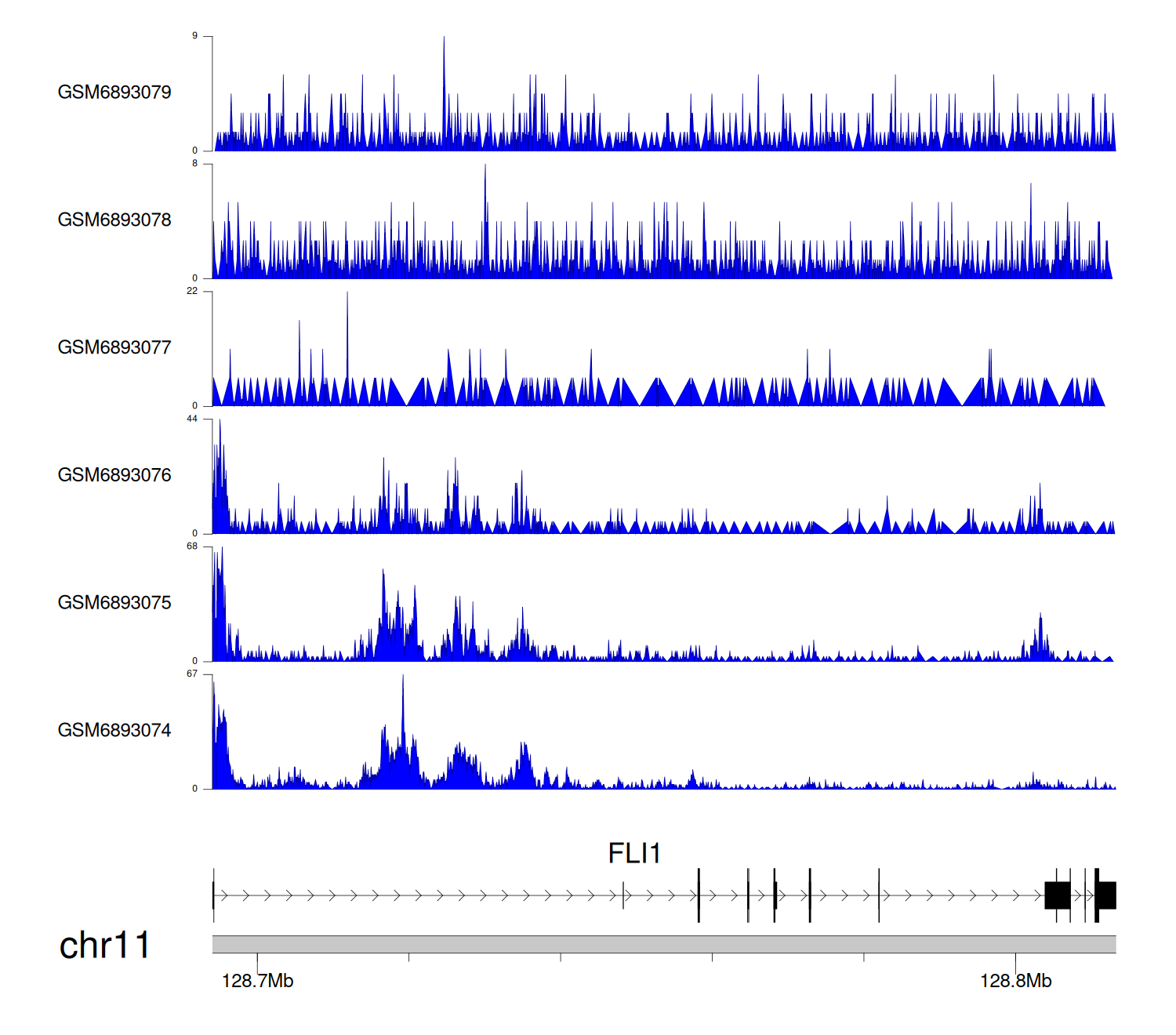Click the GSM6893075 track label

(x=114, y=603)
